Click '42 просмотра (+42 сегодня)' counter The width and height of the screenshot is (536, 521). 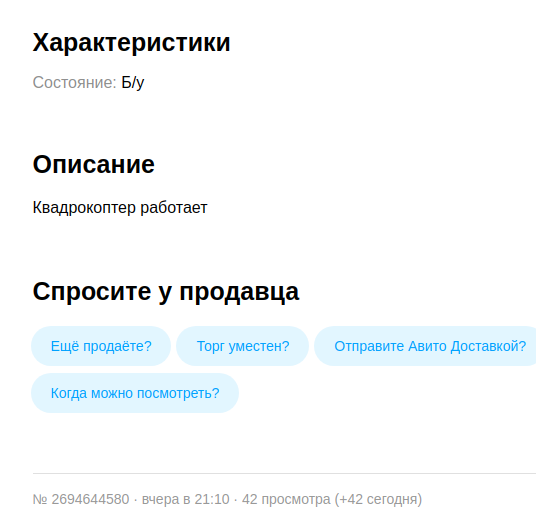tap(332, 499)
